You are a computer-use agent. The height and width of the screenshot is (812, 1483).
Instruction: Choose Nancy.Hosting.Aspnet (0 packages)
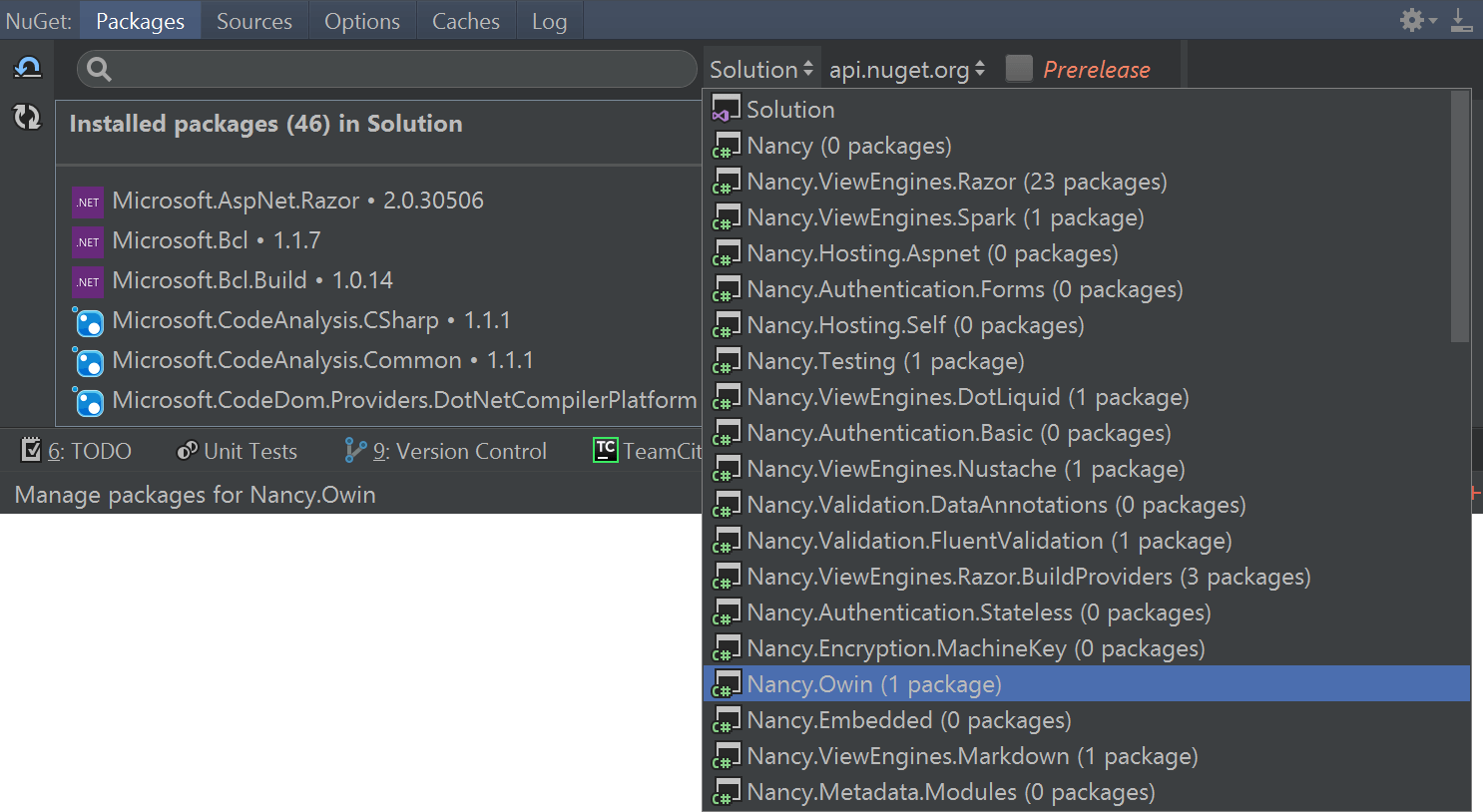tap(1079, 253)
